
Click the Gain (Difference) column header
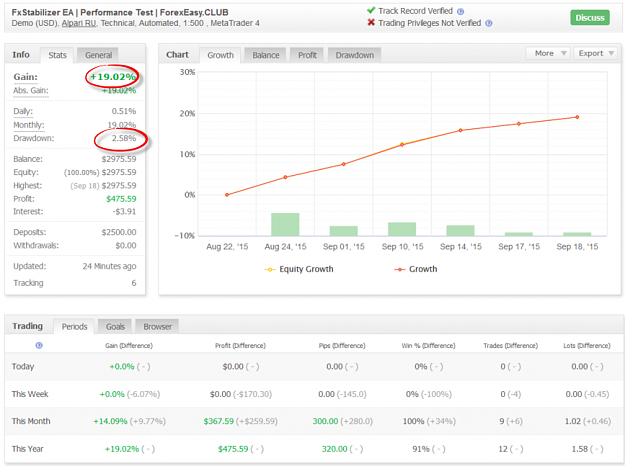coord(129,346)
